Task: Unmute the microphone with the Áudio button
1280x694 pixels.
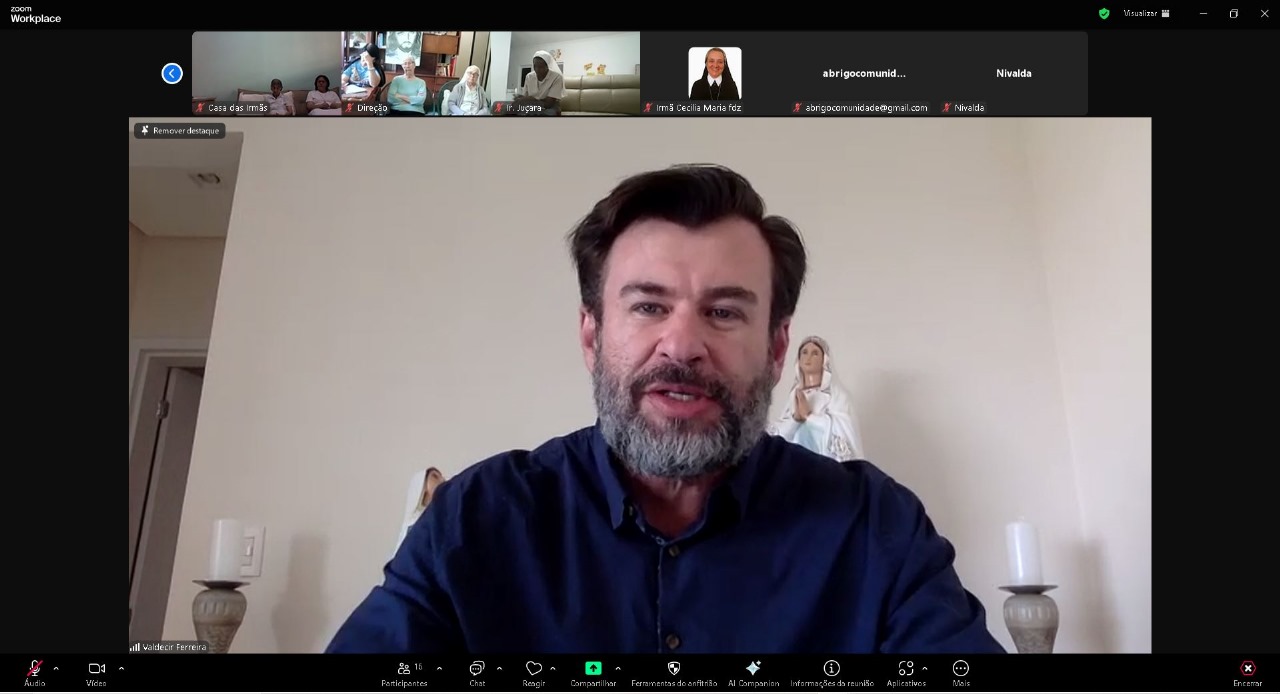Action: click(34, 670)
